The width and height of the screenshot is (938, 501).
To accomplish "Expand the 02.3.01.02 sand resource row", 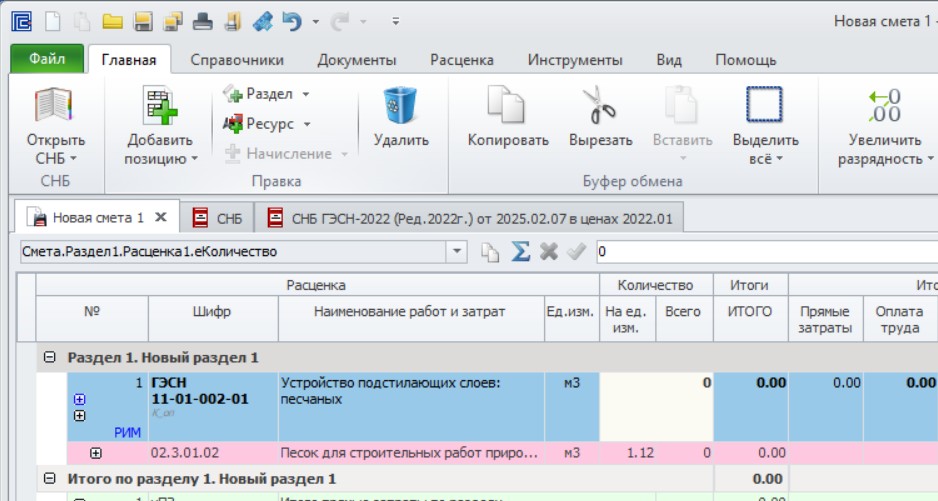I will (96, 453).
